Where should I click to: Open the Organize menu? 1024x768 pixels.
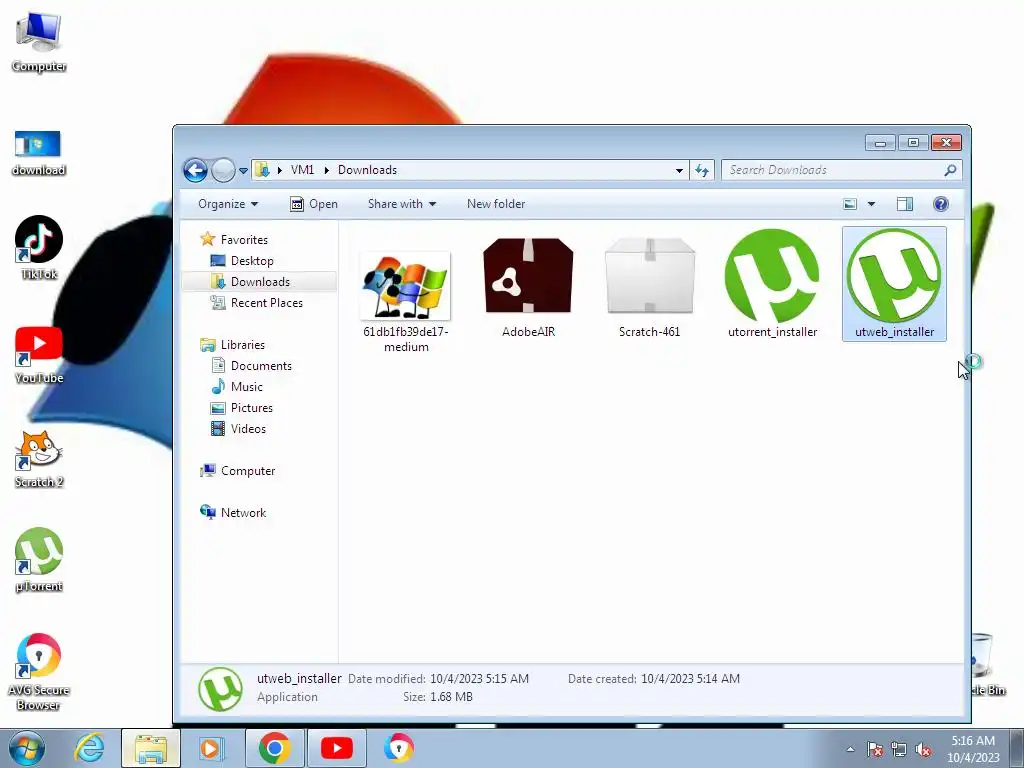coord(228,204)
